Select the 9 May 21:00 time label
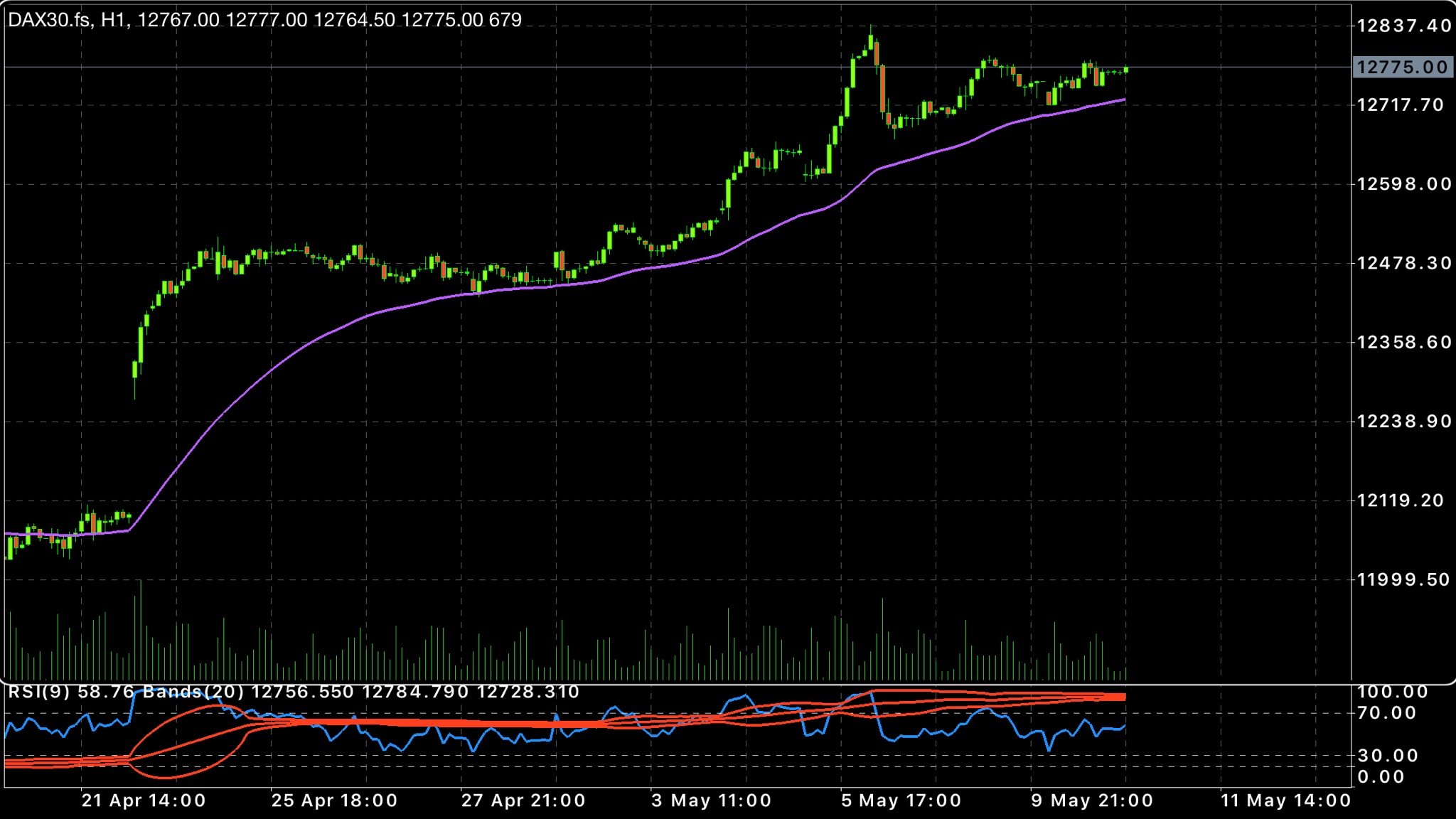 1092,801
